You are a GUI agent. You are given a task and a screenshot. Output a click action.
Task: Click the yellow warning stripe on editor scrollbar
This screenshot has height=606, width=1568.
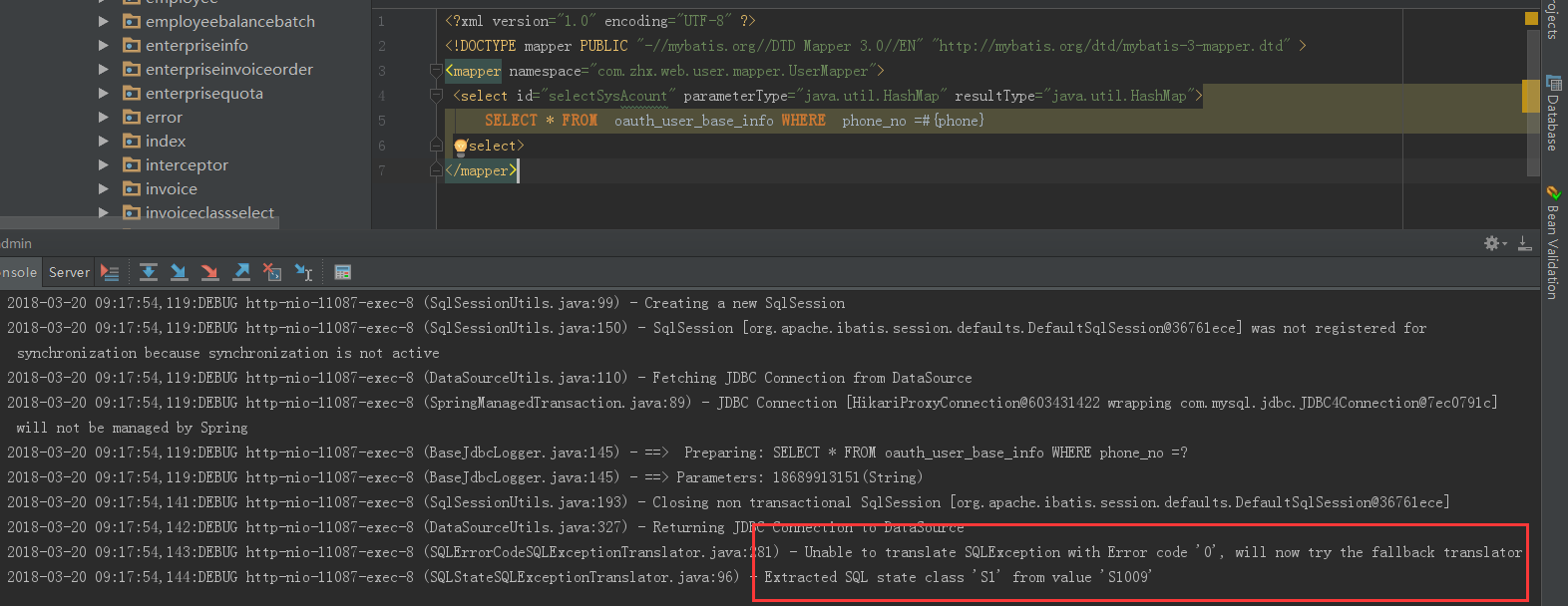coord(1530,96)
